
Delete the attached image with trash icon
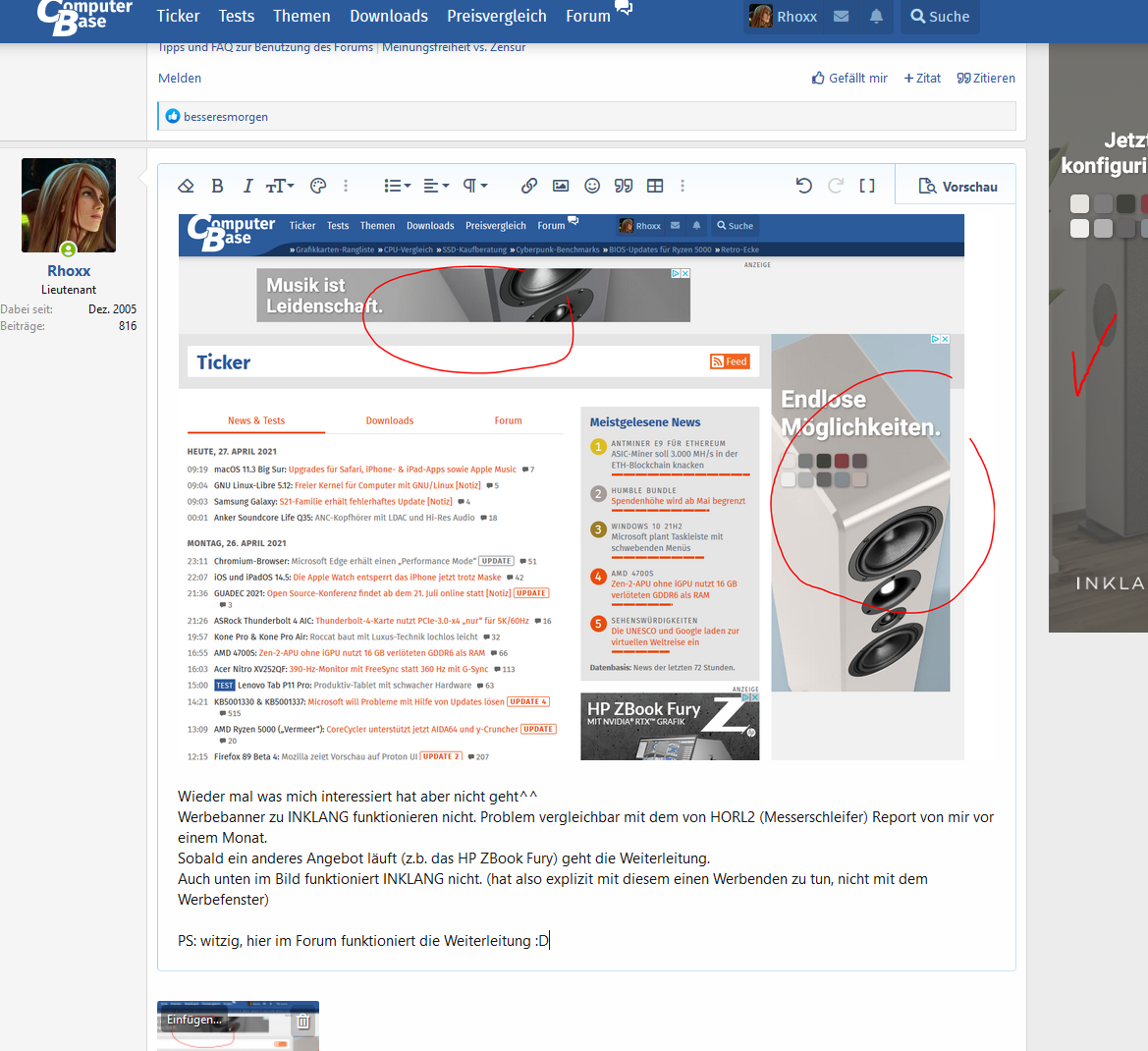click(303, 1021)
